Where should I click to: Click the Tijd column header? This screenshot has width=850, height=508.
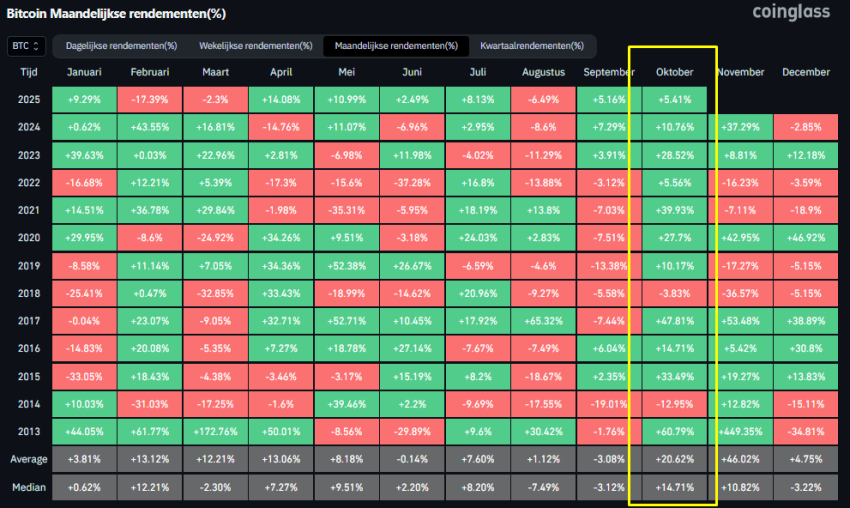click(x=29, y=72)
